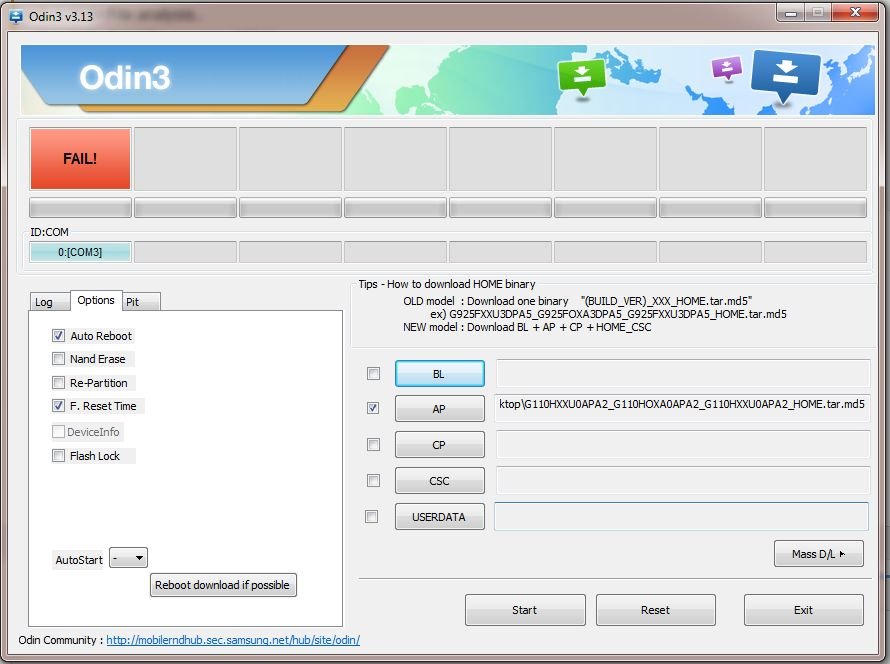Open the Pit tab
Screen dimensions: 890x664
pyautogui.click(x=141, y=302)
